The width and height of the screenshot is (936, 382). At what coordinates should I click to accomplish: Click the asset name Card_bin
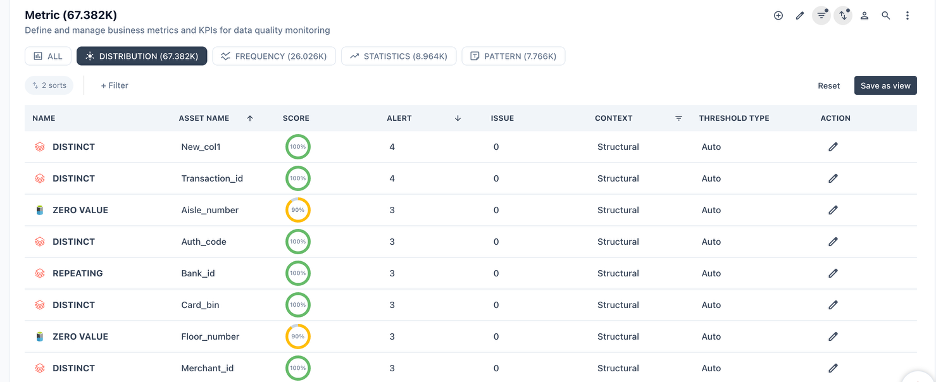201,305
